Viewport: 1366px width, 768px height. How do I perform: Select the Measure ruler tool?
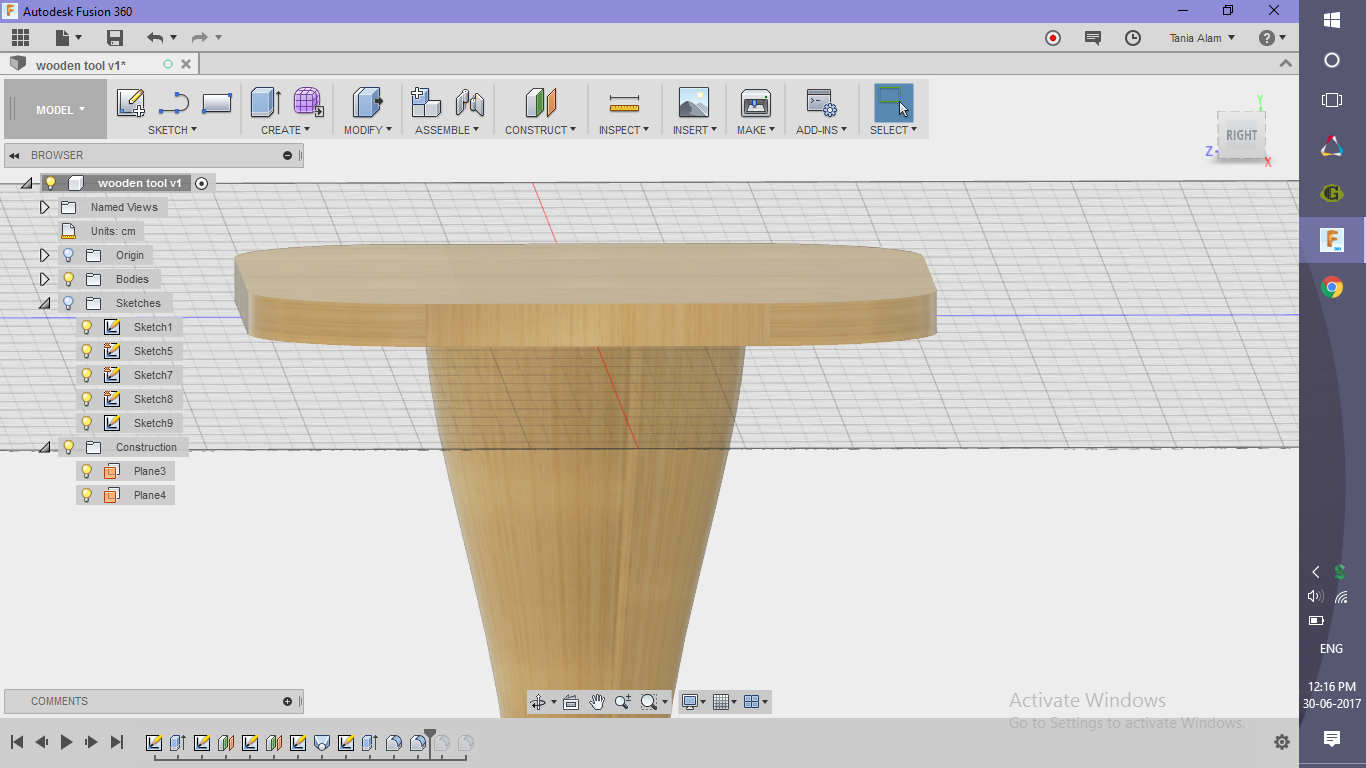pos(624,102)
